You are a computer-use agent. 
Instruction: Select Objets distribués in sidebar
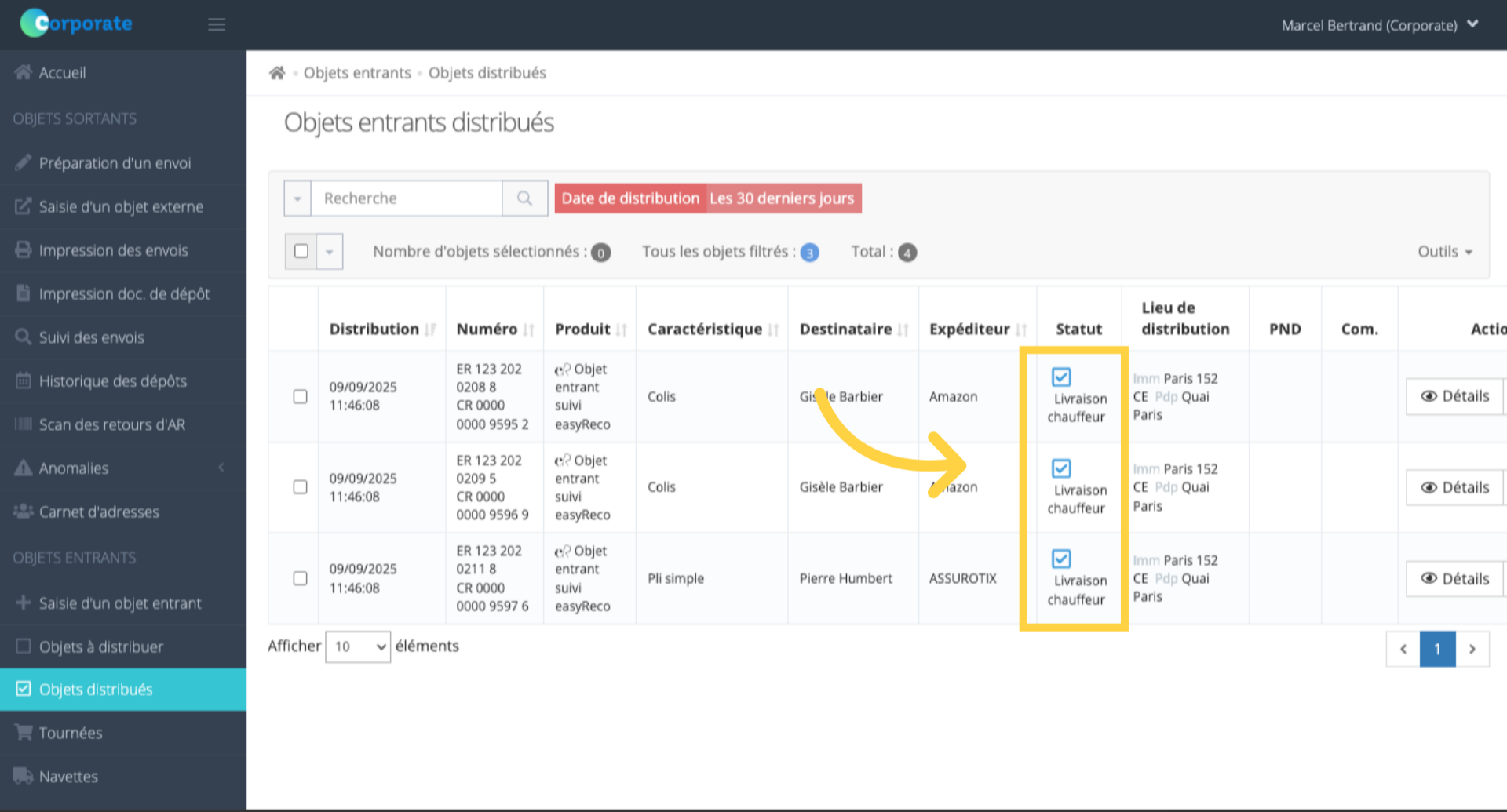[123, 690]
